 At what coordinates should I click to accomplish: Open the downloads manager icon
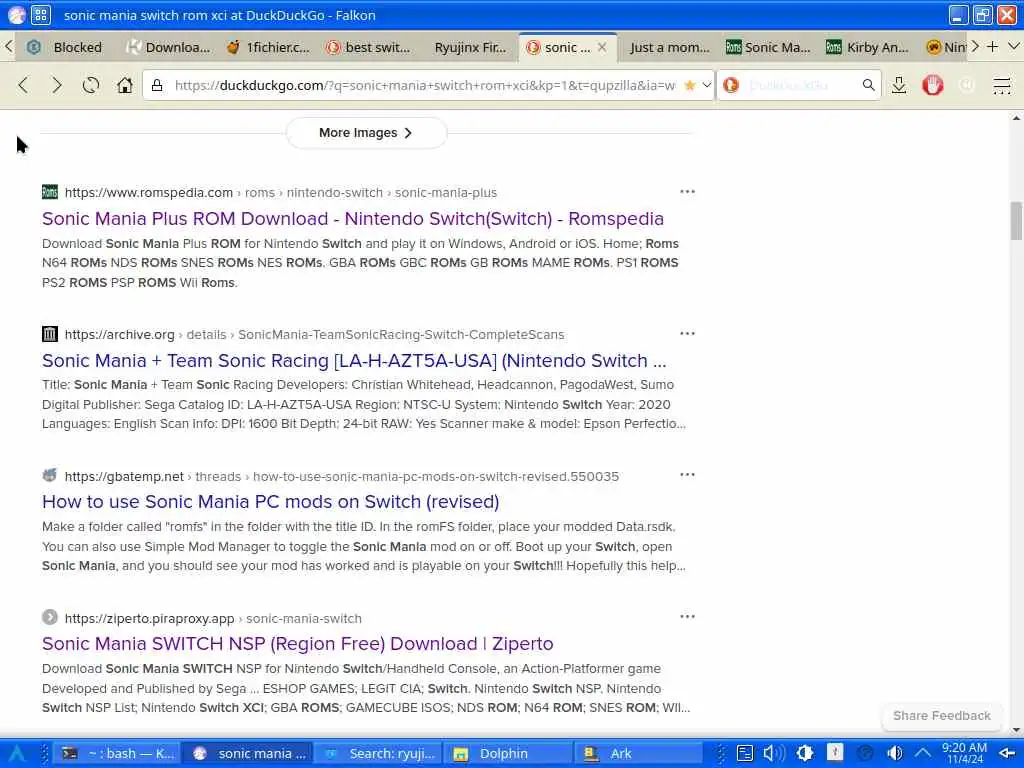[x=899, y=85]
